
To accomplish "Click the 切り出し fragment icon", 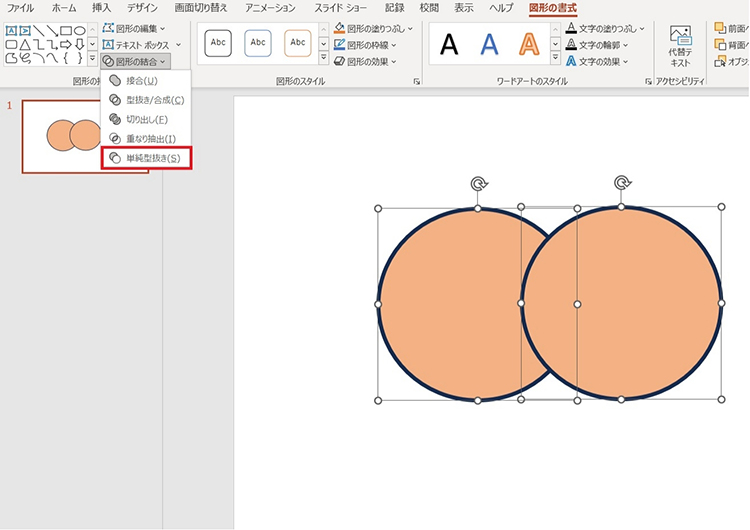I will point(115,119).
